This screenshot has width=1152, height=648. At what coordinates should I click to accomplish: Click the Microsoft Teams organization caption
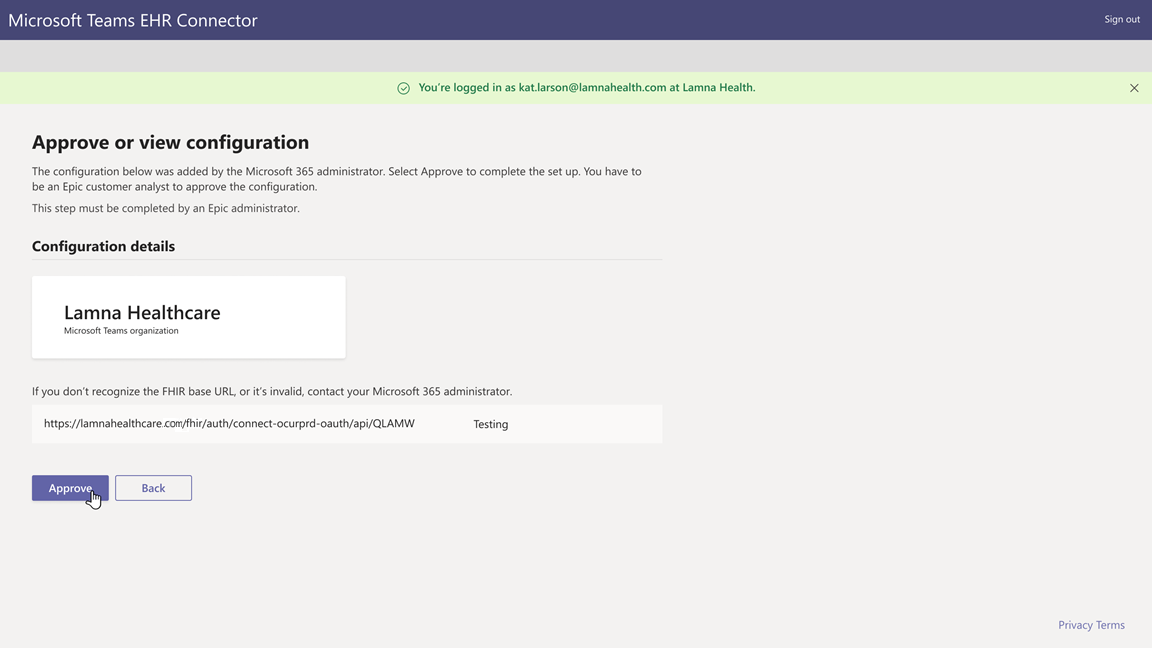click(121, 331)
